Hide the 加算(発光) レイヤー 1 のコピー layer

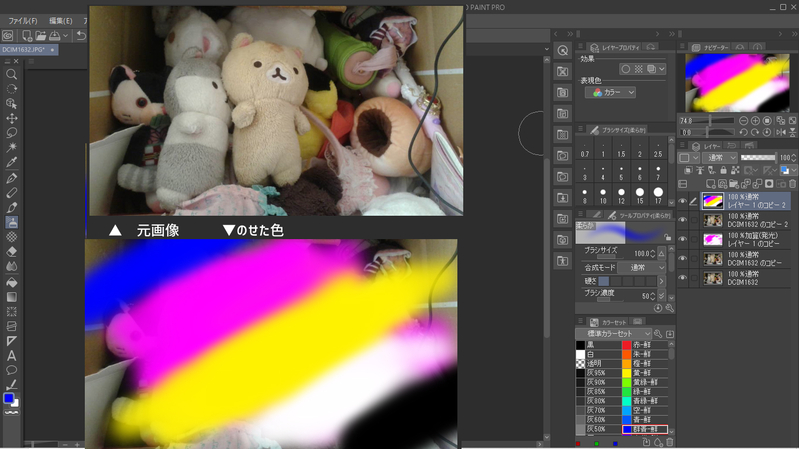tap(682, 239)
